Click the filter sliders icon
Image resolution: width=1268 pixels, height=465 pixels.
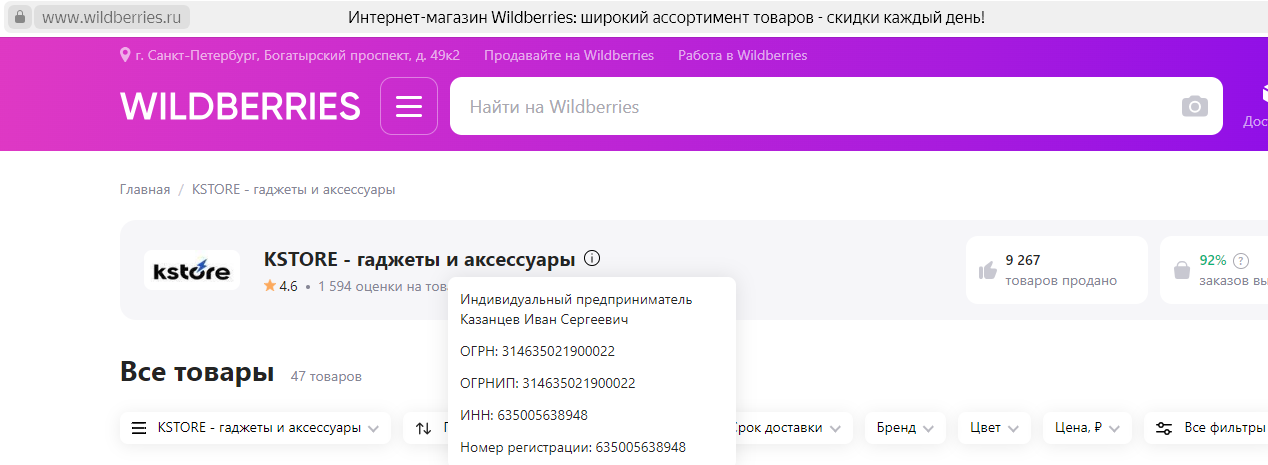(x=1164, y=428)
